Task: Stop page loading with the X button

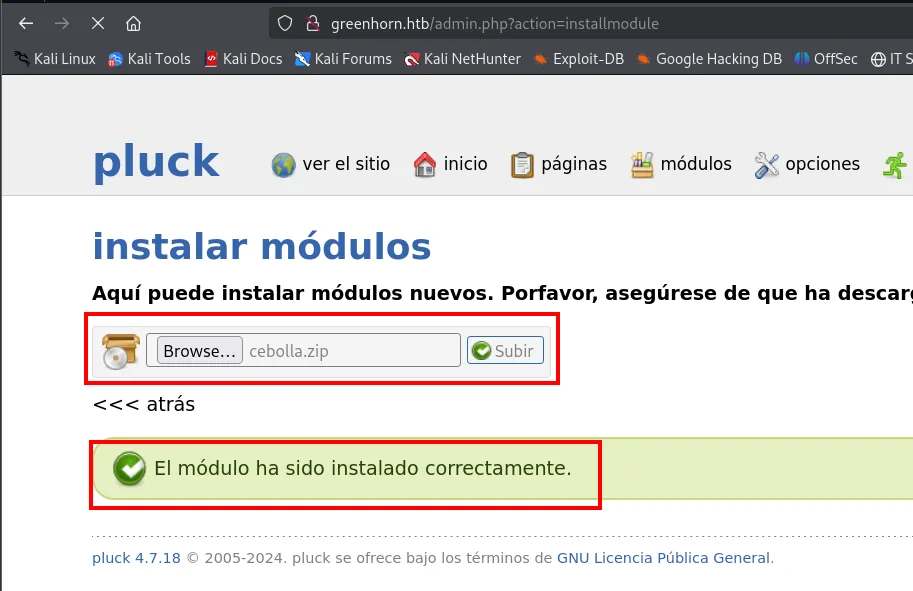Action: click(x=98, y=23)
